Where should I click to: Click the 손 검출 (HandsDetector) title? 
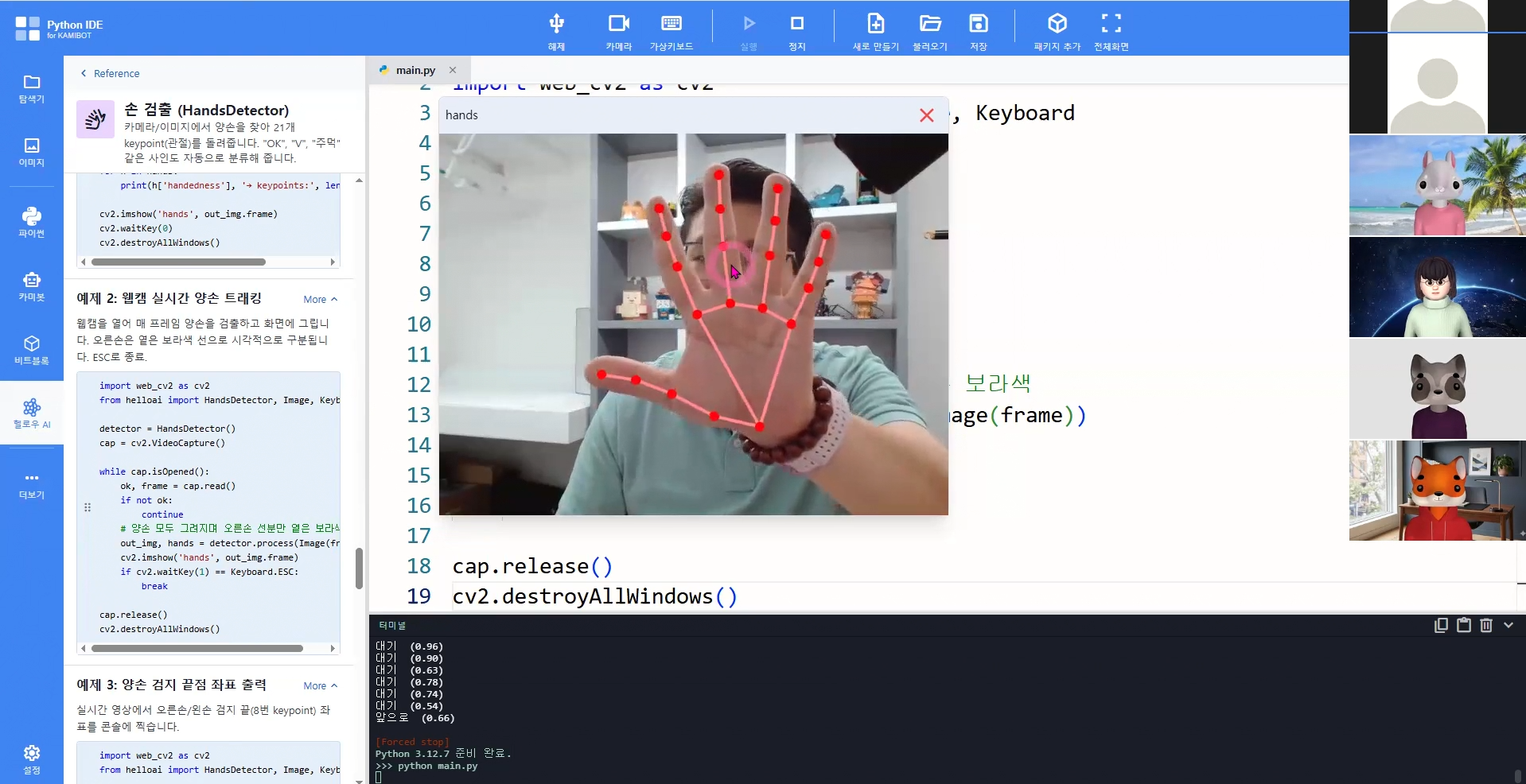coord(207,110)
